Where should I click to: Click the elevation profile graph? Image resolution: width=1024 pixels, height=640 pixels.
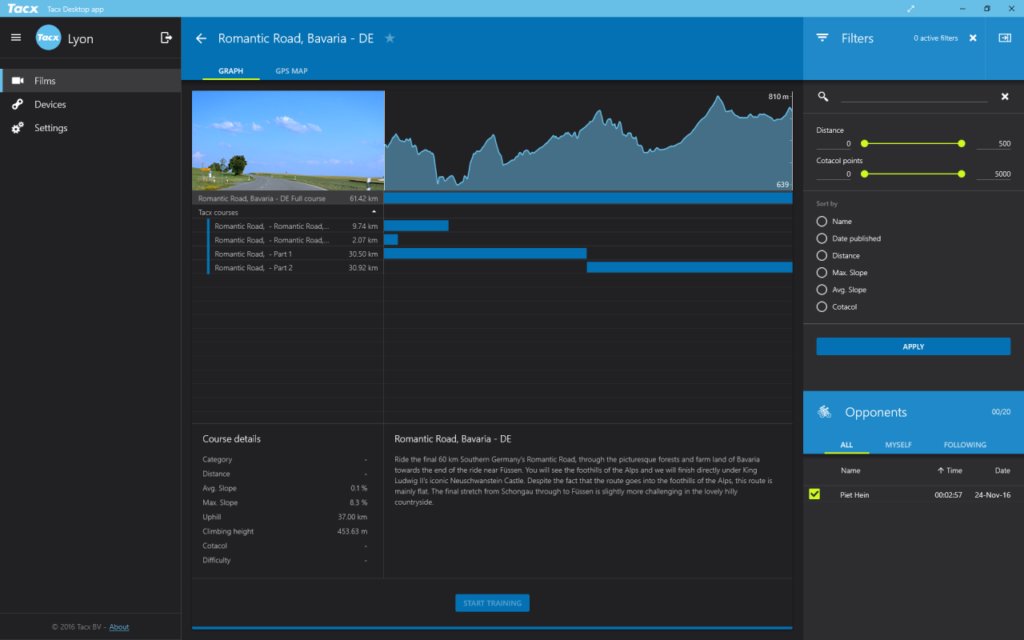(588, 140)
